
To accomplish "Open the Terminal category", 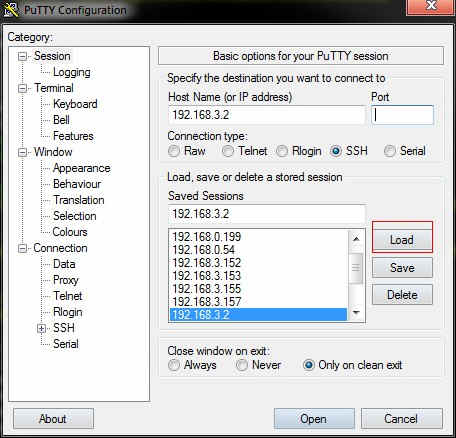I will point(53,88).
